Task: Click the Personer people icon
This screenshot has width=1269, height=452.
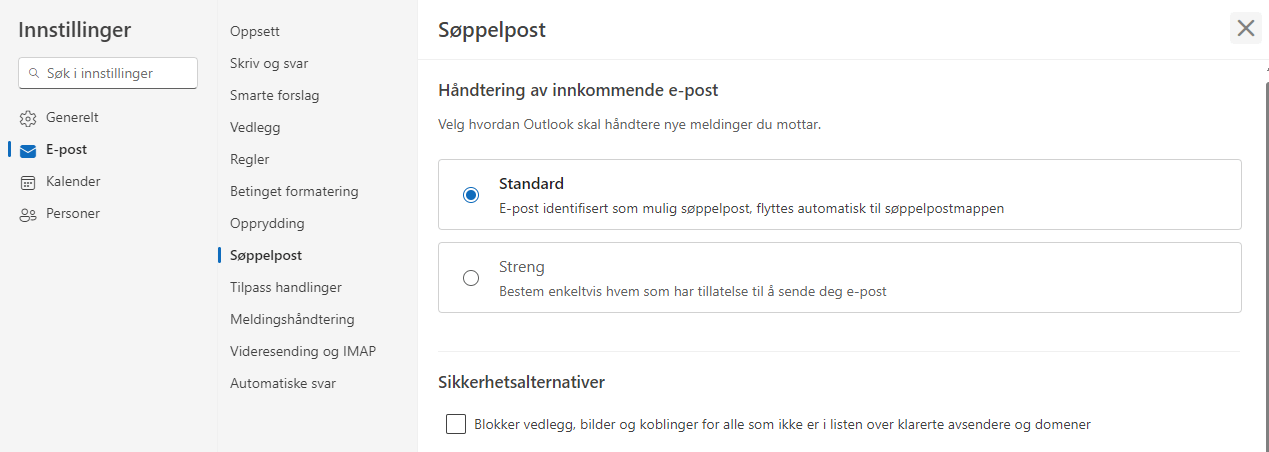Action: click(28, 214)
